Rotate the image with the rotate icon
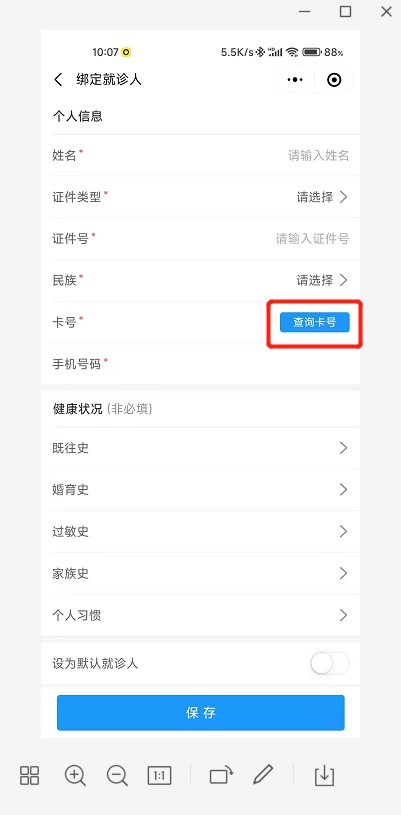The image size is (401, 815). pyautogui.click(x=221, y=775)
